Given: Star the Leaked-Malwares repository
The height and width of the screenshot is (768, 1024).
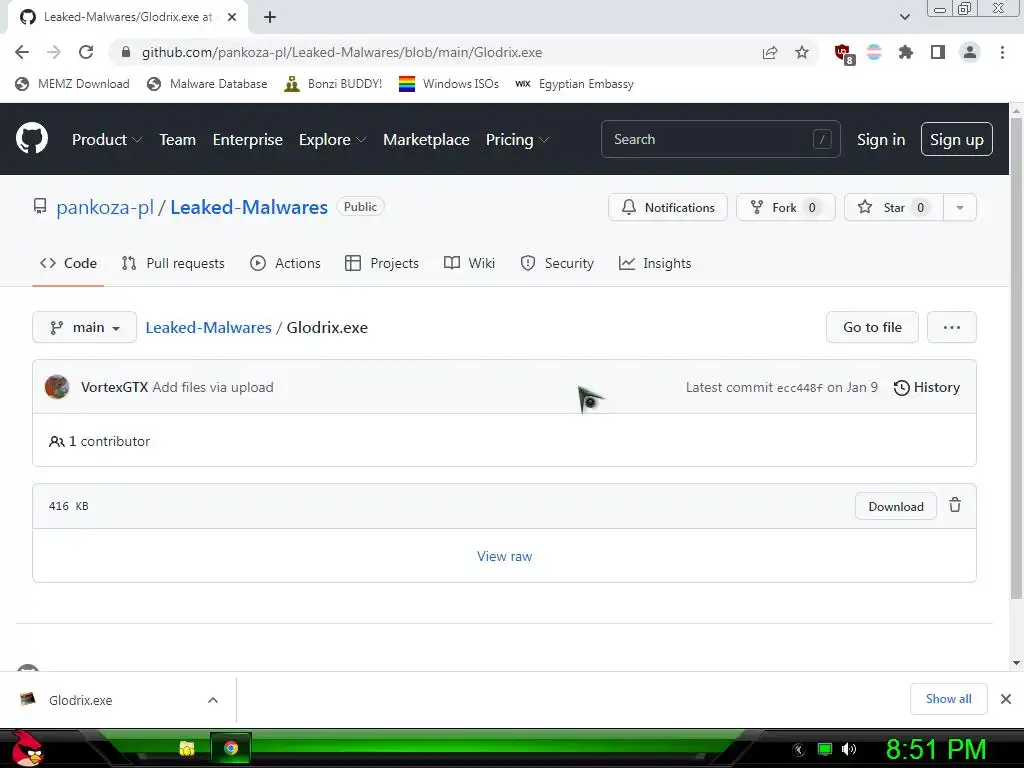Looking at the screenshot, I should point(893,207).
